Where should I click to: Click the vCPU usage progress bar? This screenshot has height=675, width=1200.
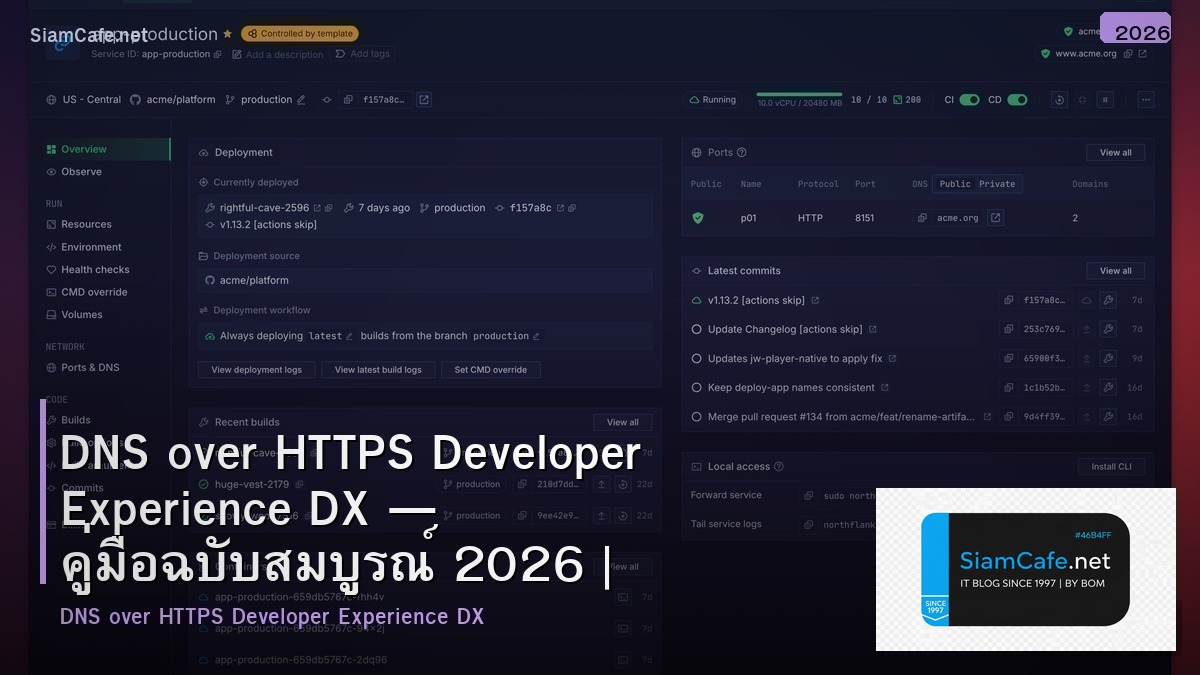pyautogui.click(x=798, y=96)
